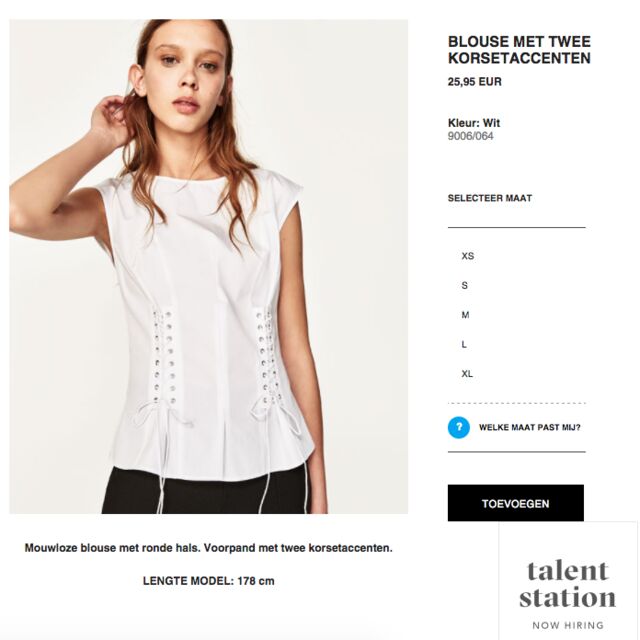Open the SELECTEER MAAT size selector
Image resolution: width=640 pixels, height=640 pixels.
(490, 198)
